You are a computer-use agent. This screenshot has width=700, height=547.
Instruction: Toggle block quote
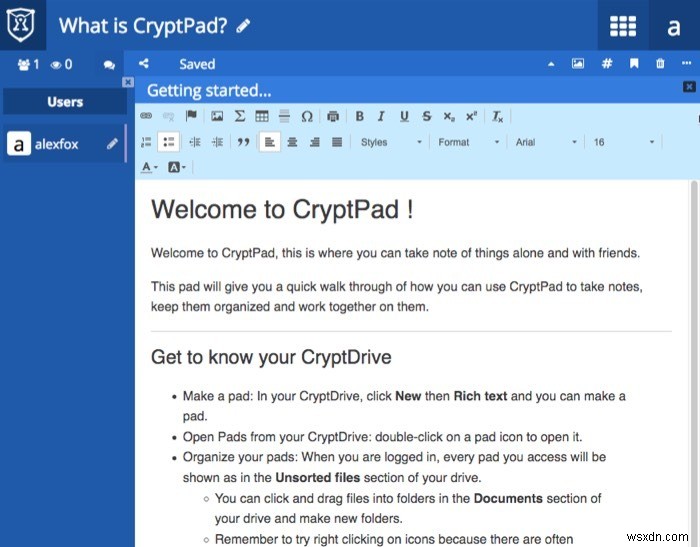[243, 142]
